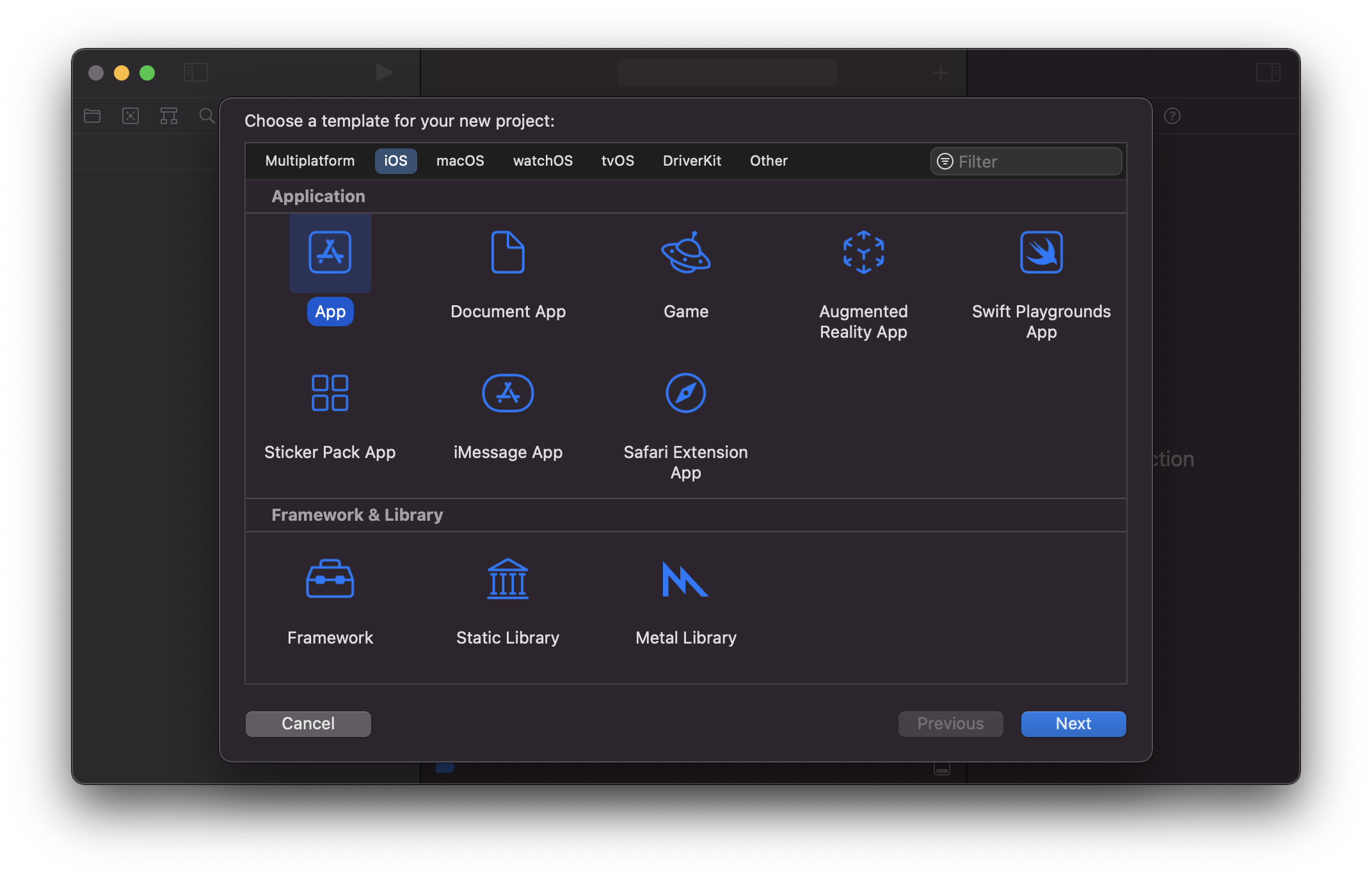Switch to the watchOS tab

[x=543, y=161]
